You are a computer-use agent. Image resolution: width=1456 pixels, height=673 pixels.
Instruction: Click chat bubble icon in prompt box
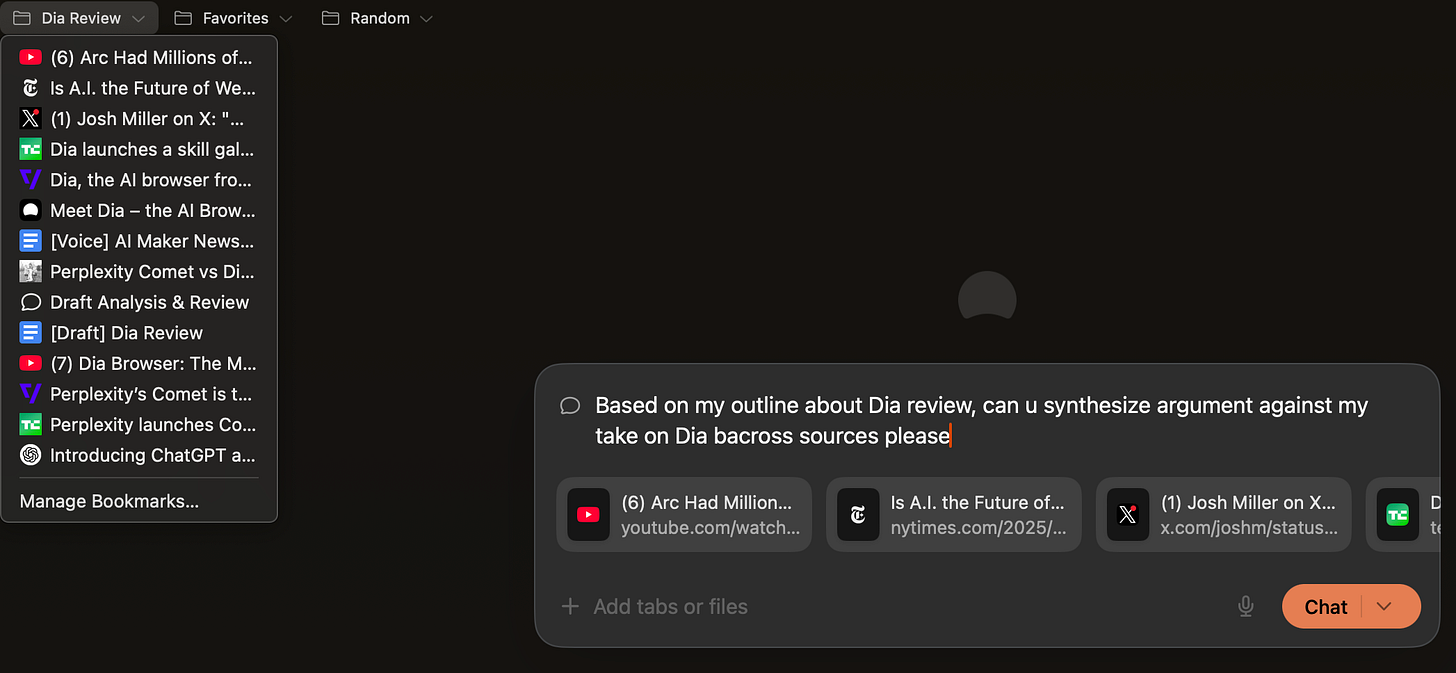(x=570, y=405)
